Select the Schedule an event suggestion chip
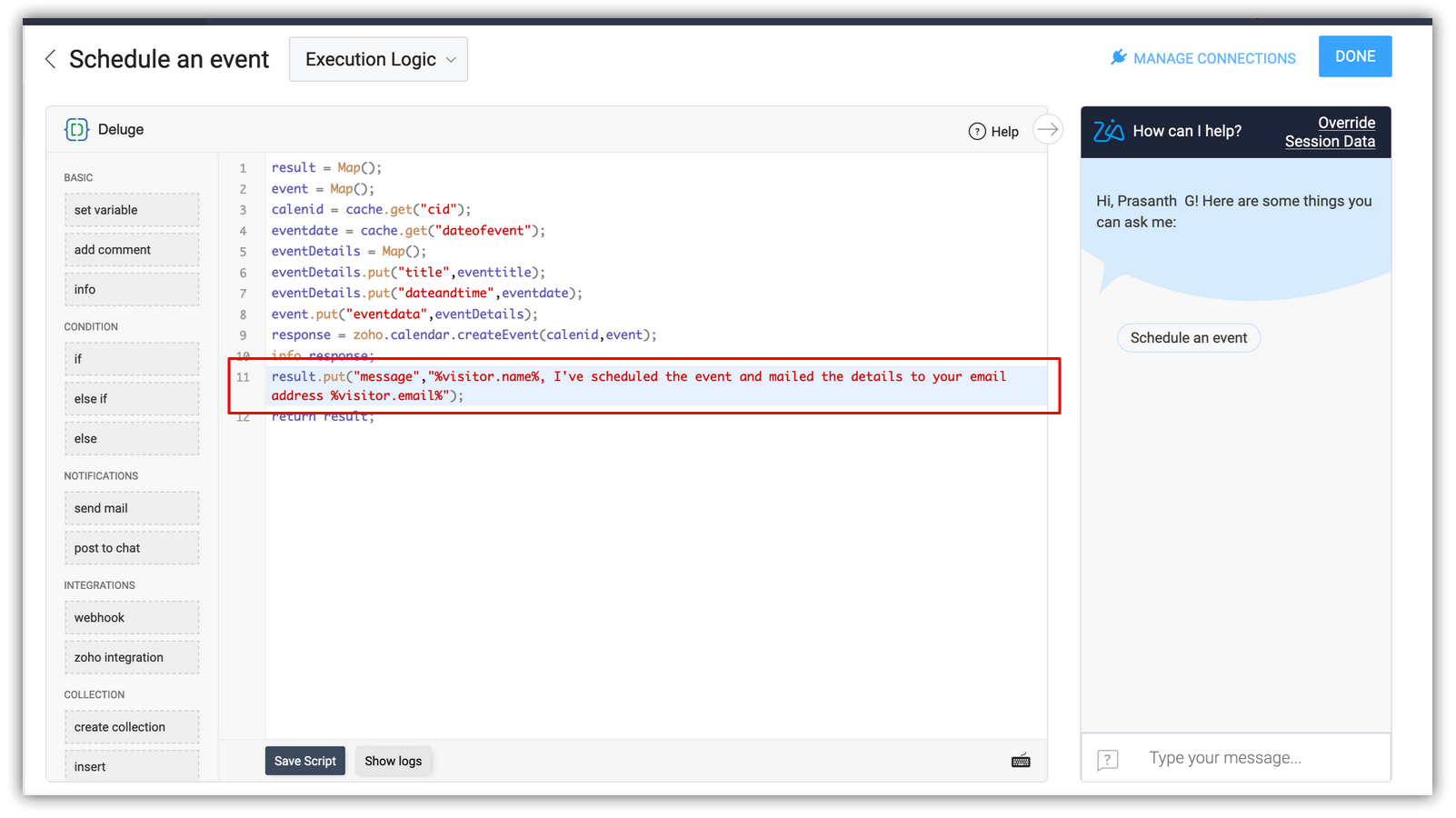 pos(1189,338)
